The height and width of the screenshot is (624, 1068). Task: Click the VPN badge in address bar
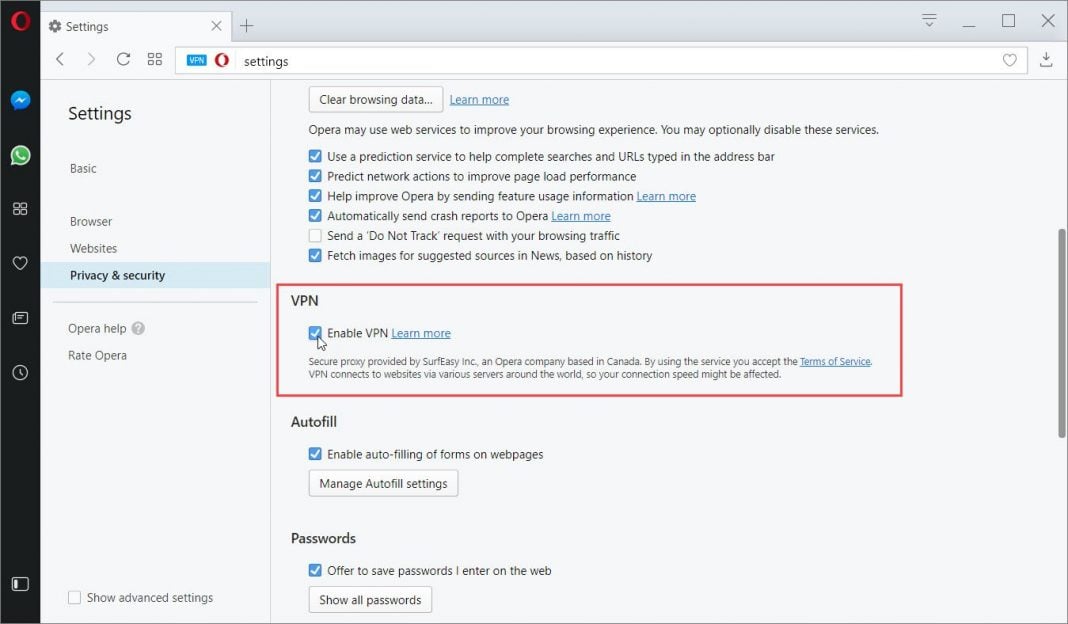pos(196,60)
